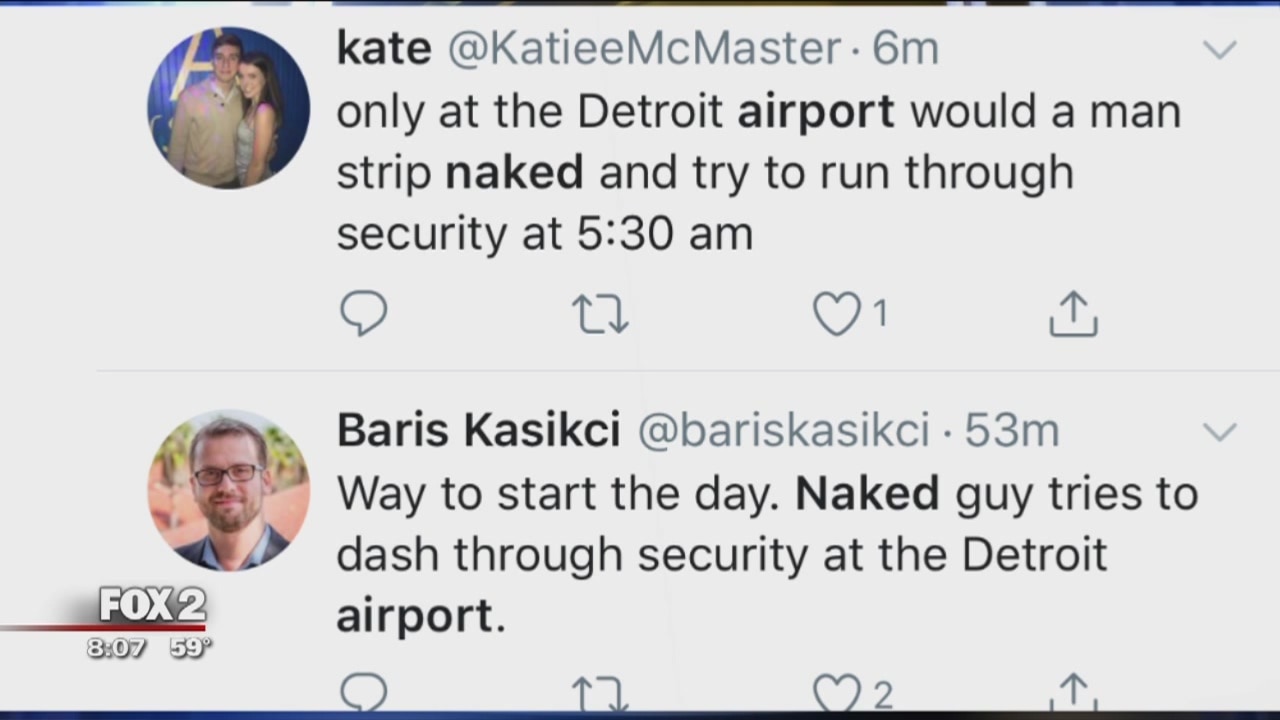
Task: Open the display name 'kate'
Action: click(x=384, y=50)
